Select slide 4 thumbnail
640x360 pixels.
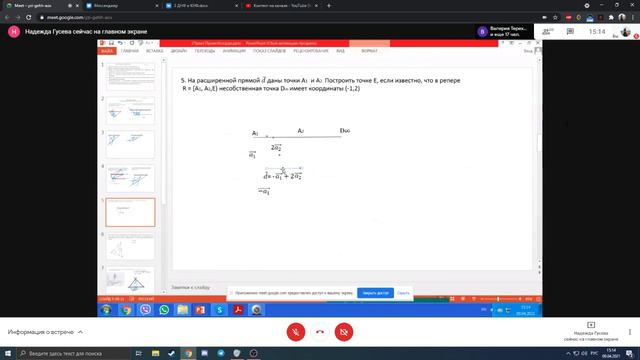coord(131,178)
